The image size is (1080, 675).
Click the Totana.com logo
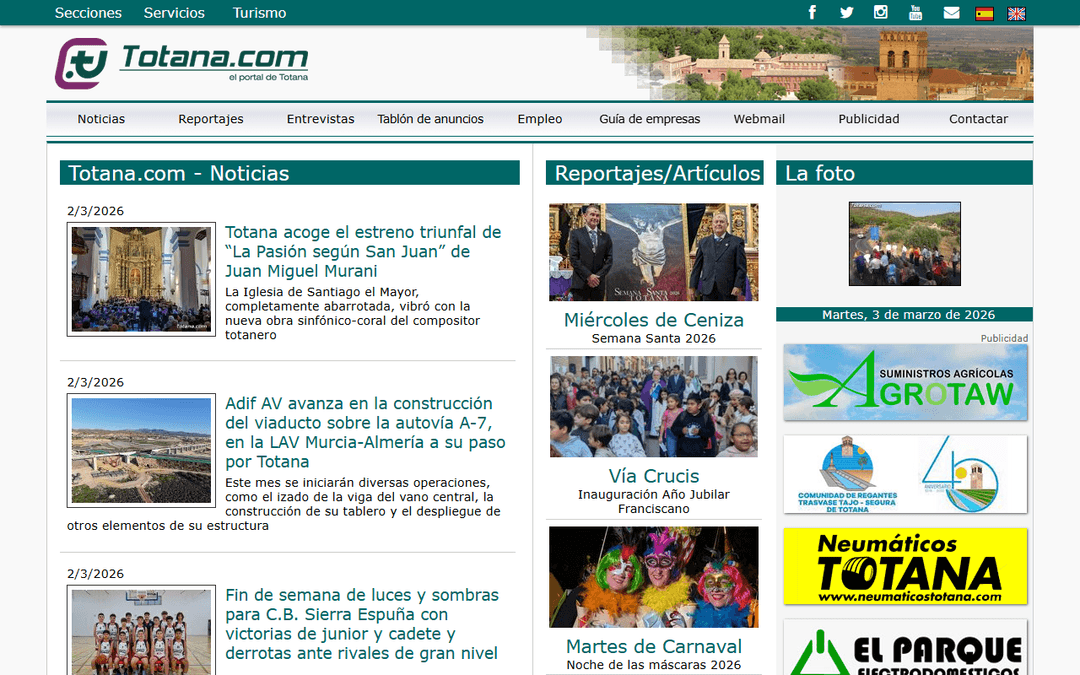[182, 63]
